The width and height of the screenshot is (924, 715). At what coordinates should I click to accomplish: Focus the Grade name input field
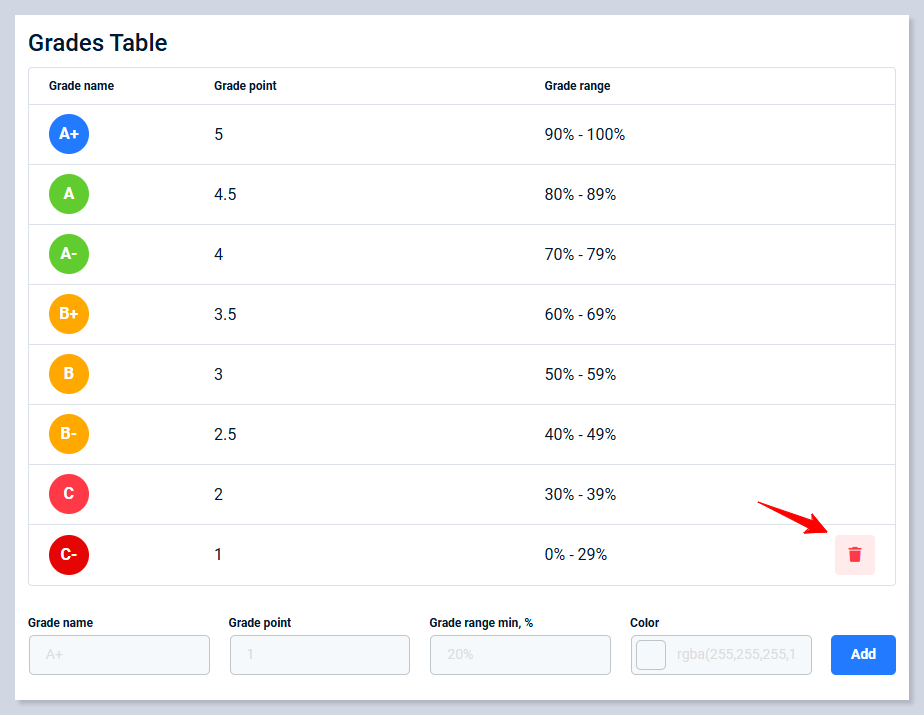119,655
